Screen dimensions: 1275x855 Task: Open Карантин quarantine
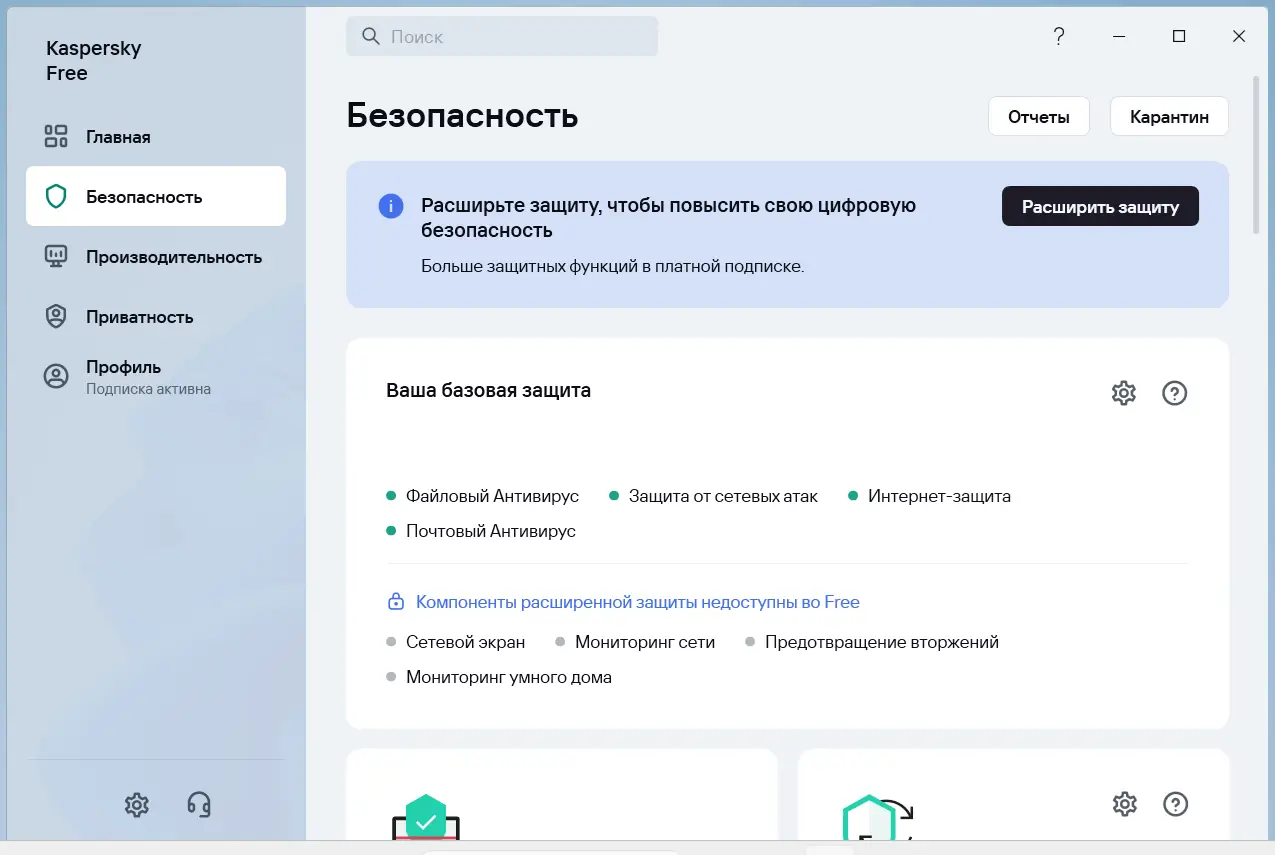click(1169, 116)
